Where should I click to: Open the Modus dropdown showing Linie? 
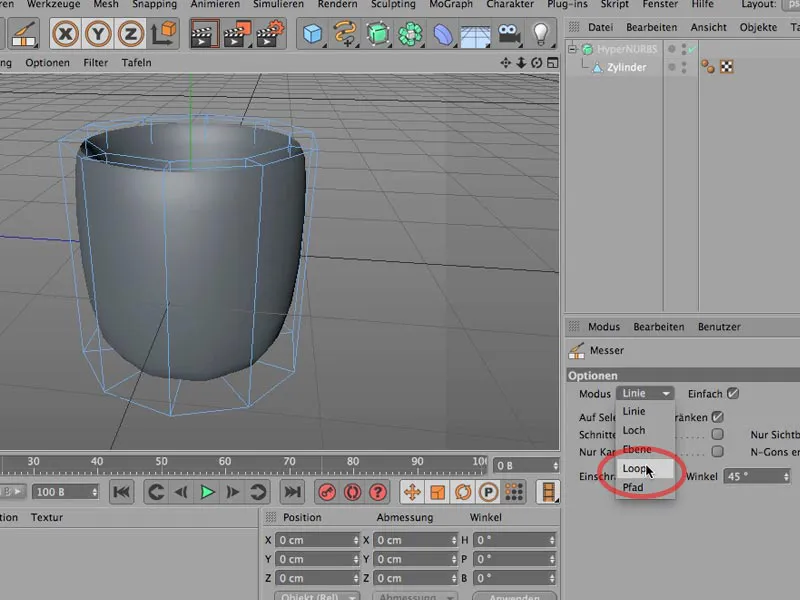[x=645, y=393]
